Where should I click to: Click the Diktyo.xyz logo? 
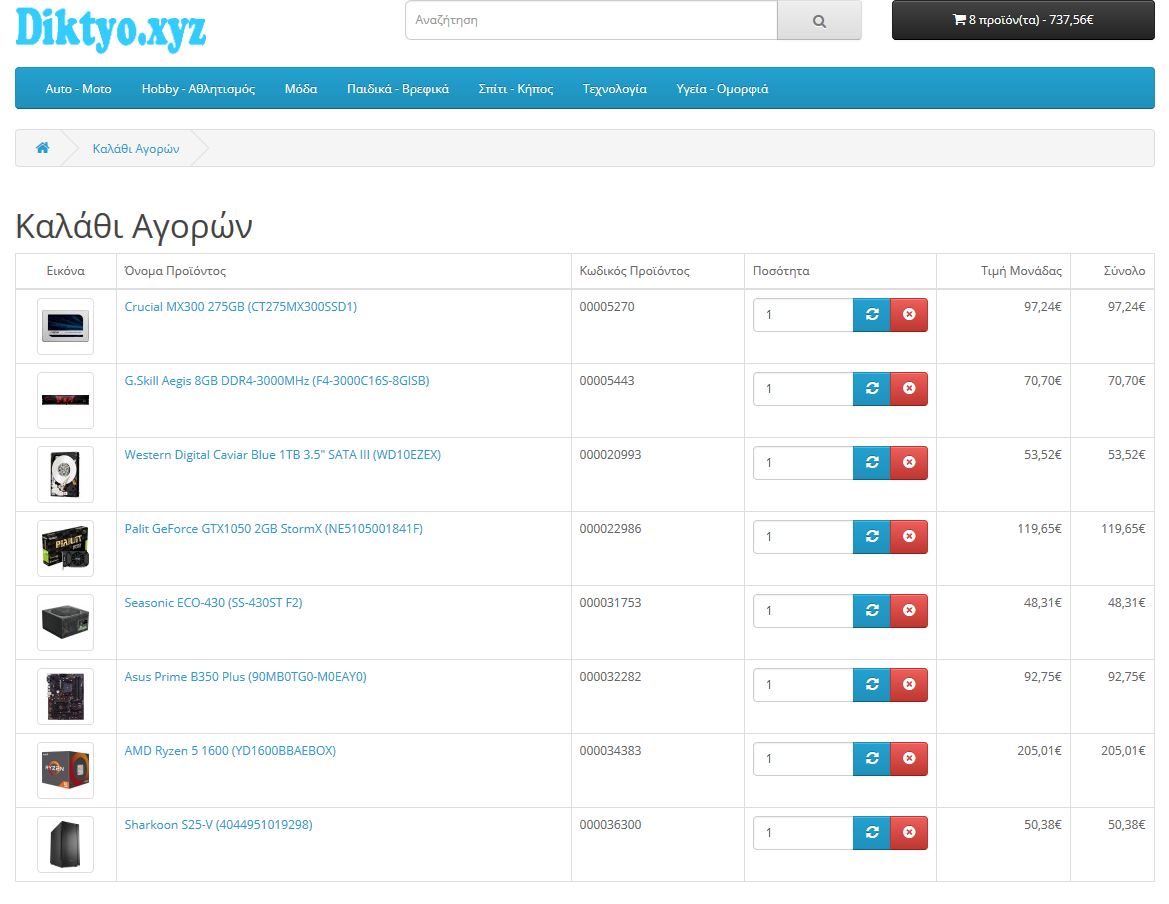click(x=110, y=29)
